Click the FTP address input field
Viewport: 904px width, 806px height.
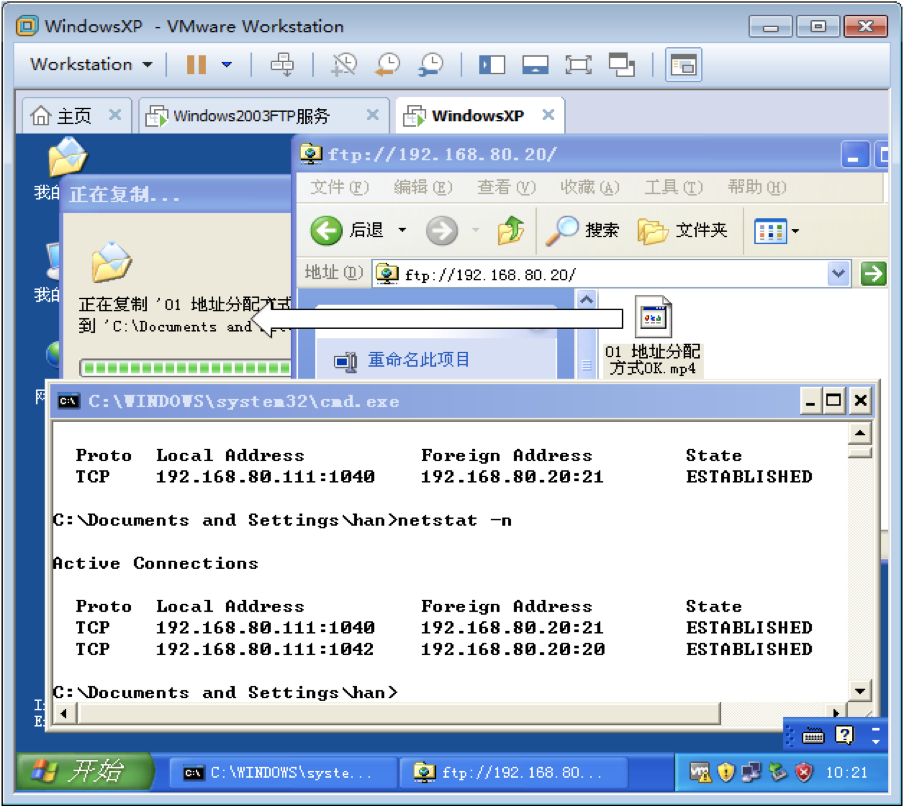coord(602,274)
